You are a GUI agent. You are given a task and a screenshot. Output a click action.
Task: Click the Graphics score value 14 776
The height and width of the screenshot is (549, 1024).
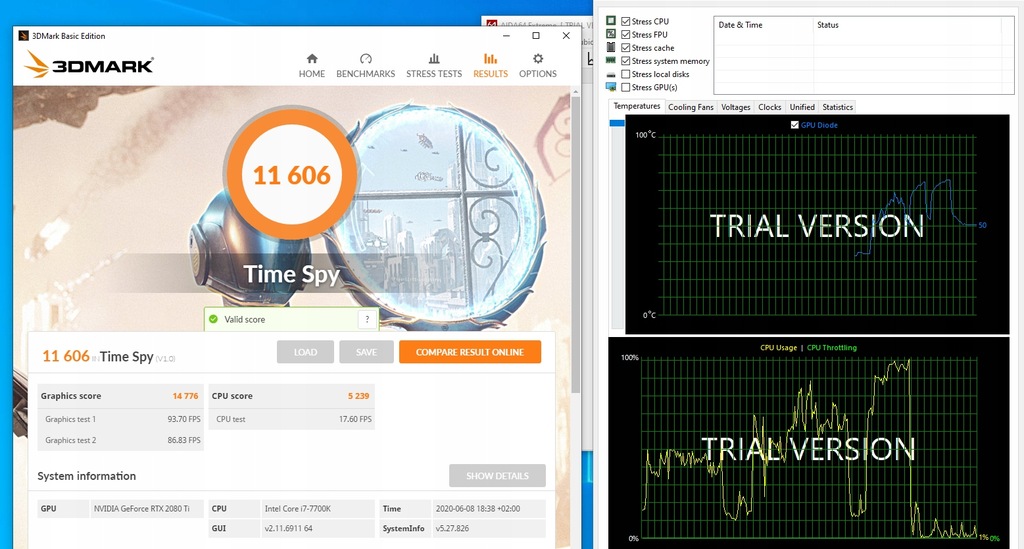click(185, 396)
